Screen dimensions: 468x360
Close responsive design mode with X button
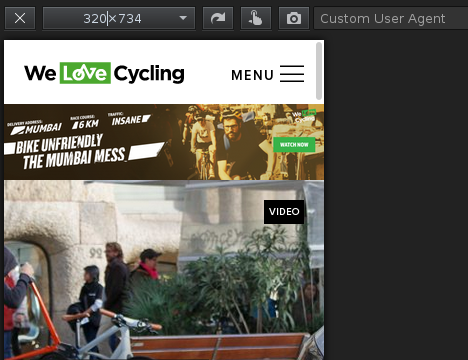tap(20, 18)
